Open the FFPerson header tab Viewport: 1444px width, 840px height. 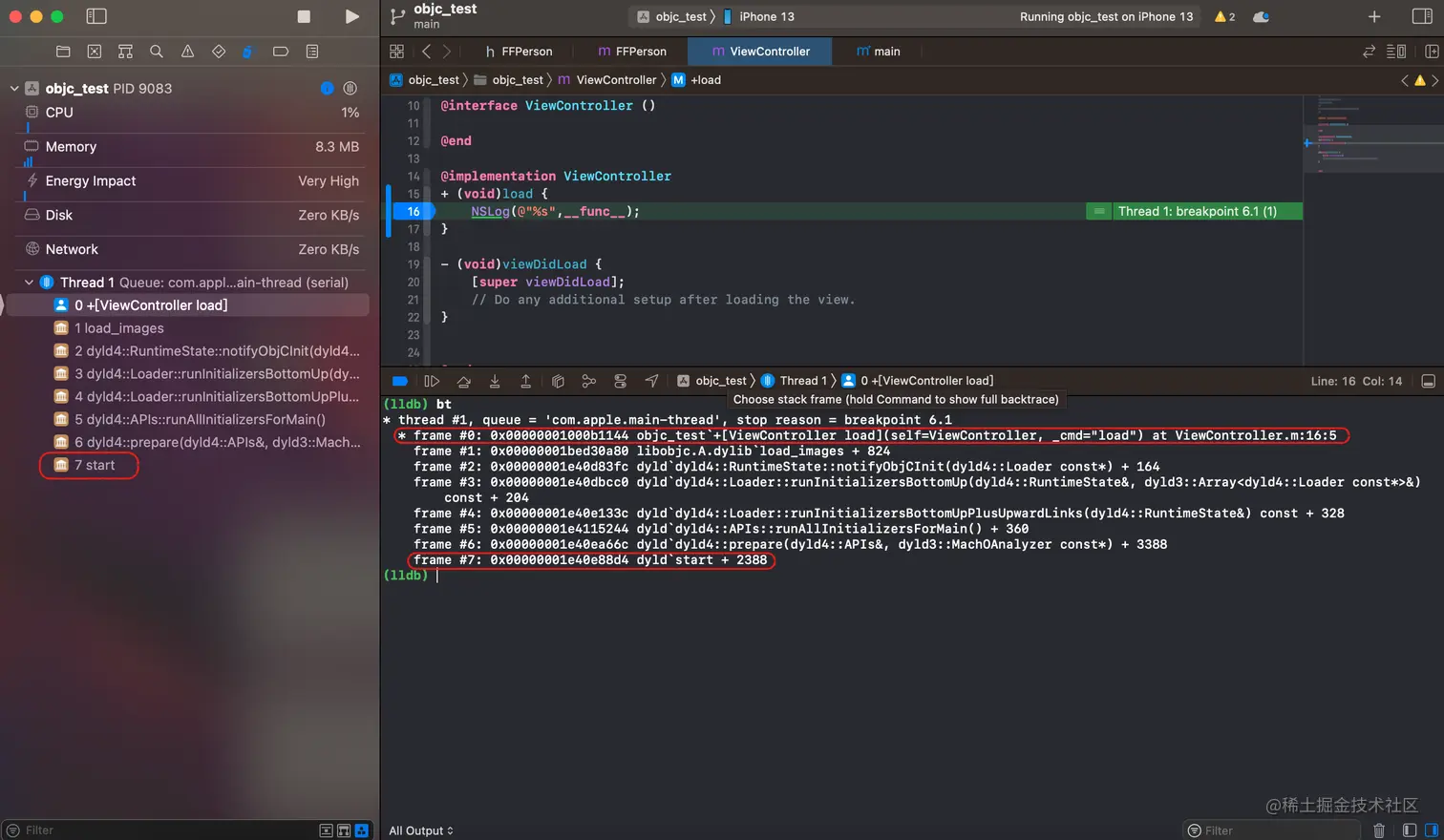point(519,52)
